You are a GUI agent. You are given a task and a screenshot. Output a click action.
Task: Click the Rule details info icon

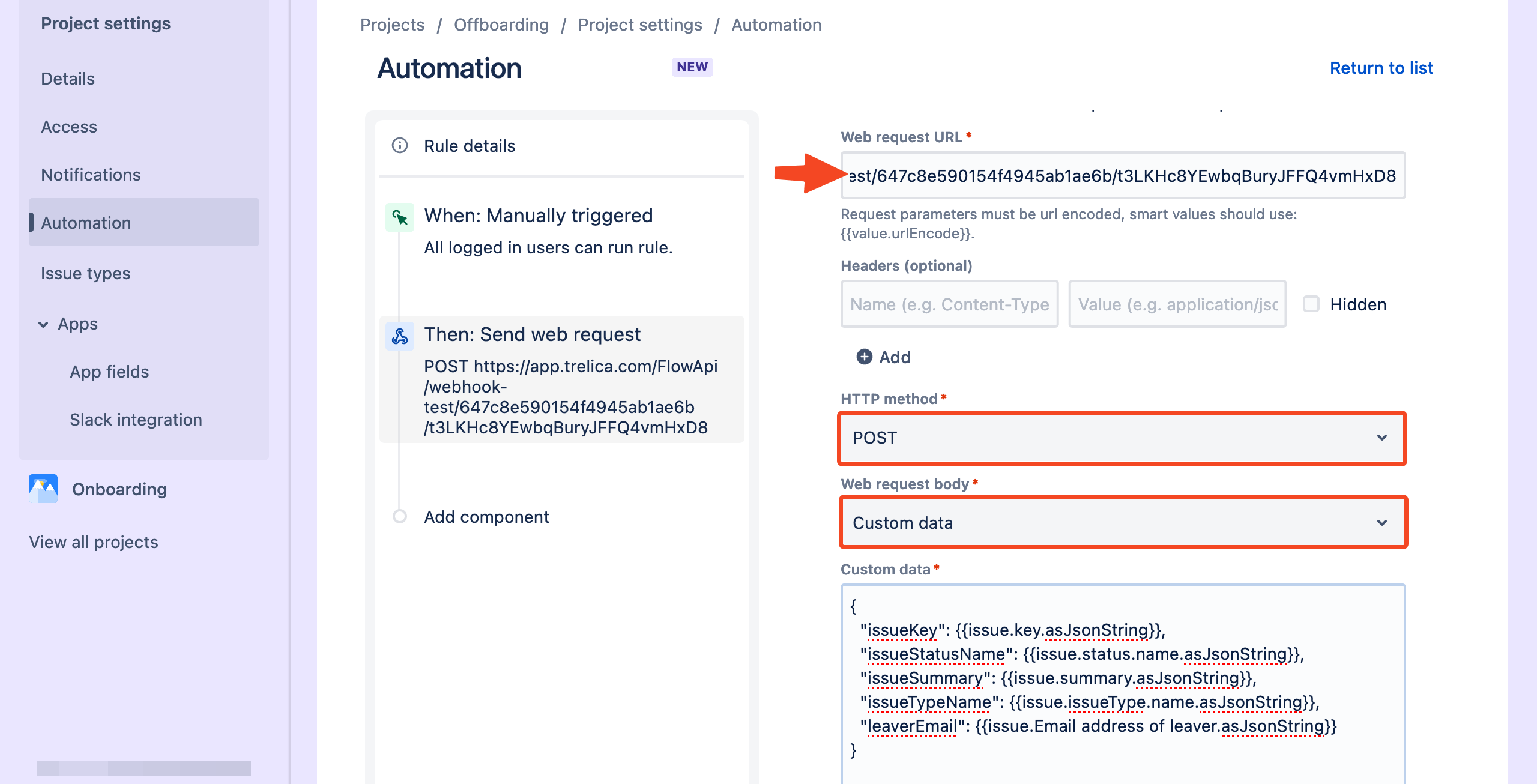click(x=400, y=146)
